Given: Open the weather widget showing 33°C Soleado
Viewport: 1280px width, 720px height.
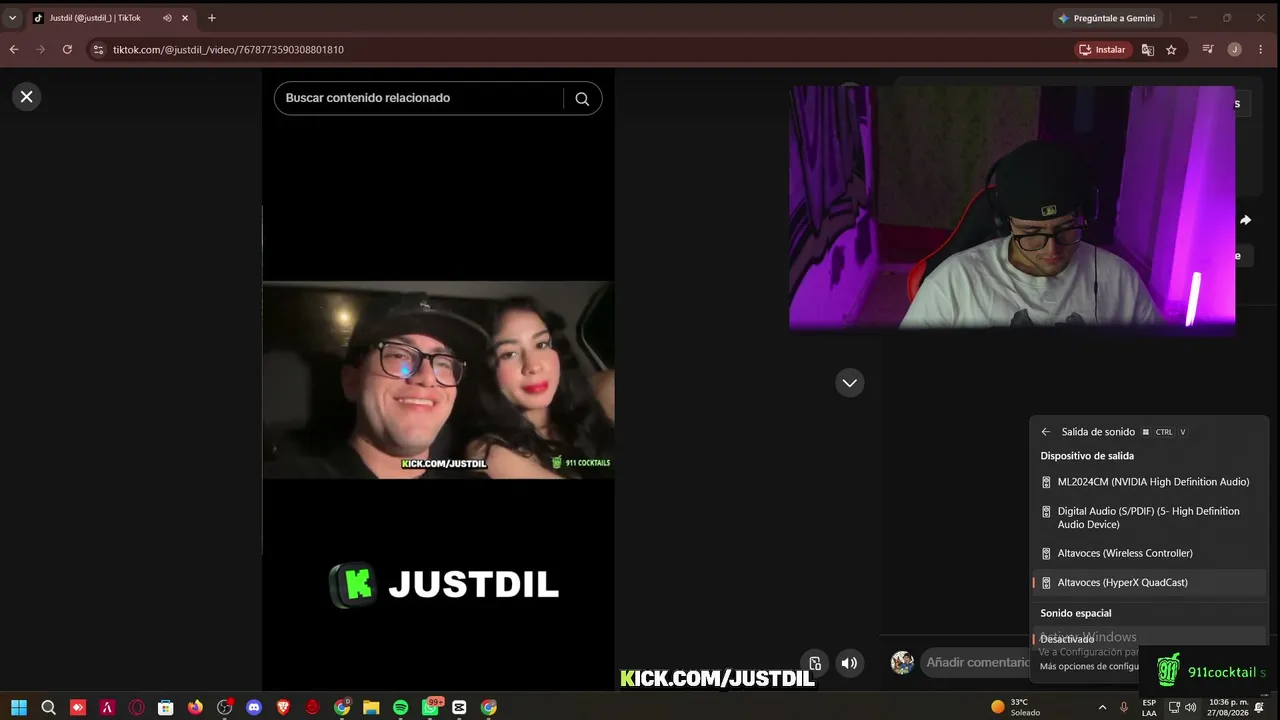Looking at the screenshot, I should 1015,707.
